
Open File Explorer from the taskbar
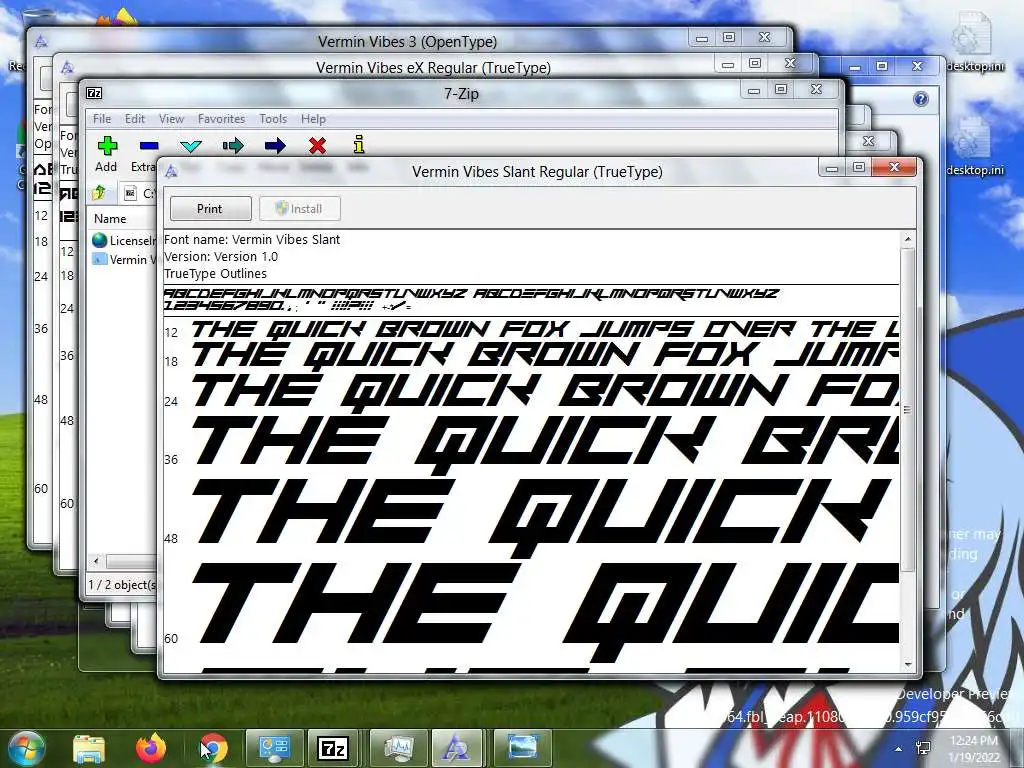89,749
